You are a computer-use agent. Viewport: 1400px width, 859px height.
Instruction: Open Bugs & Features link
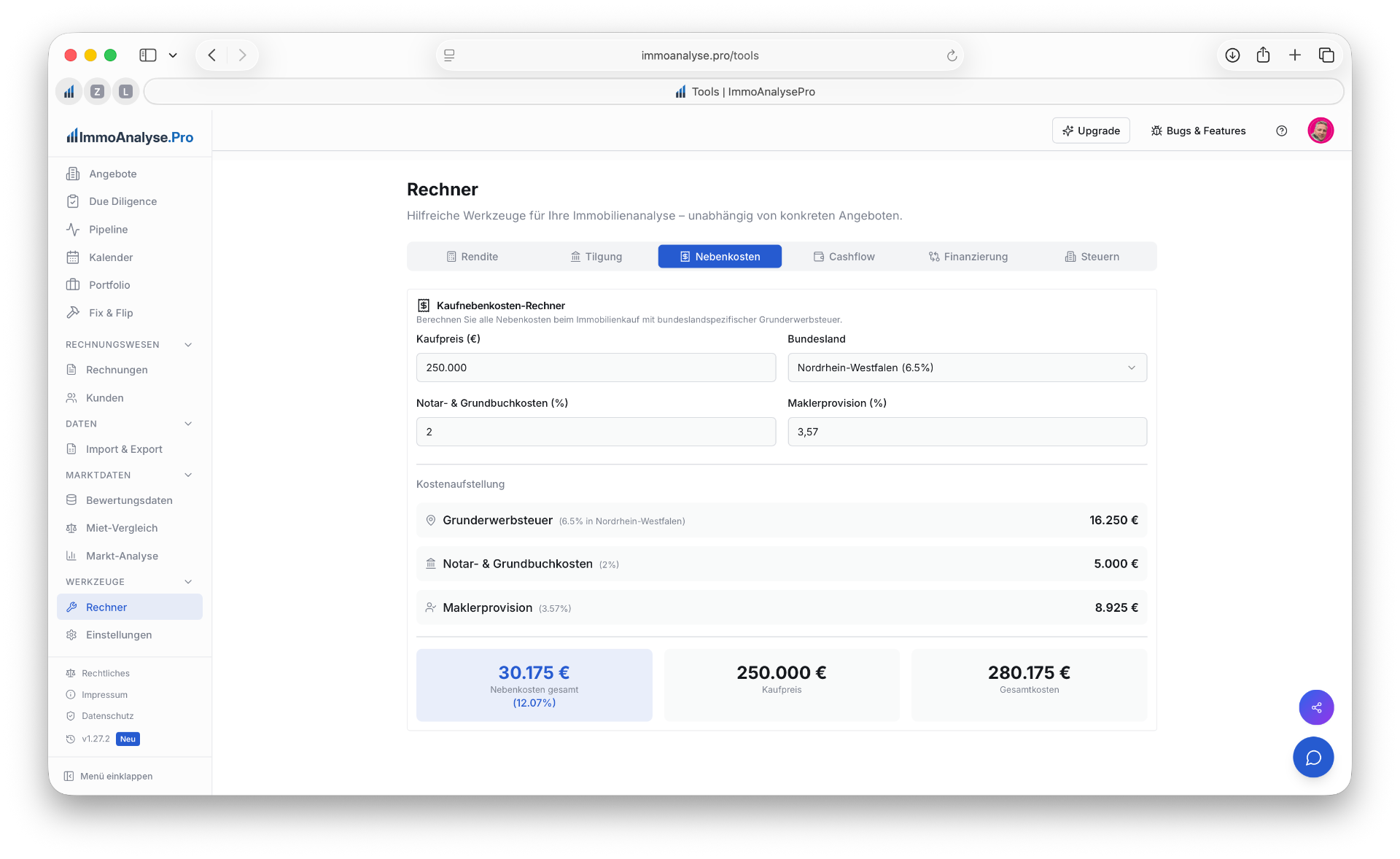(x=1198, y=131)
